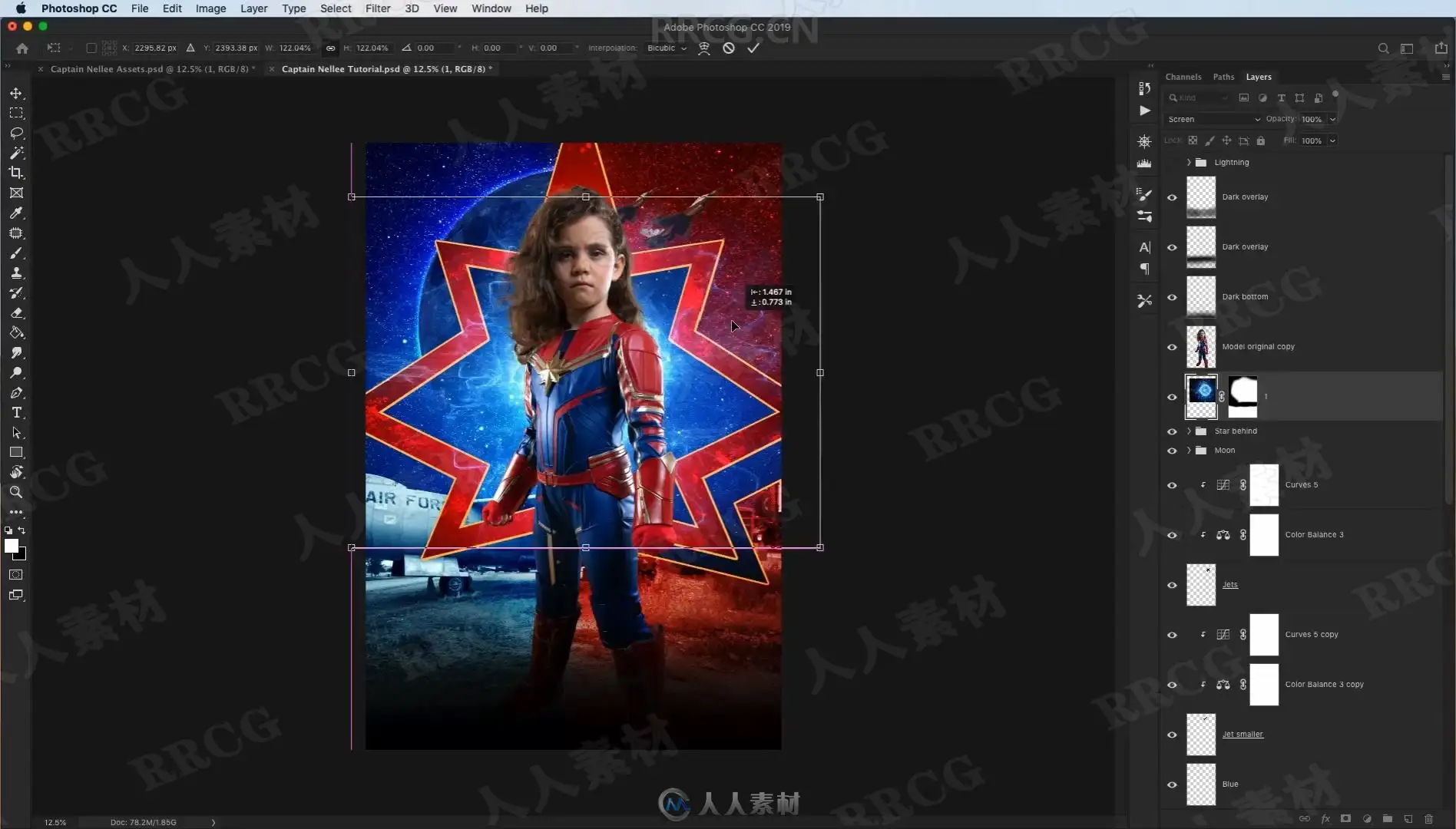This screenshot has height=829, width=1456.
Task: Hide the Curves 5 adjustment layer
Action: pos(1172,485)
